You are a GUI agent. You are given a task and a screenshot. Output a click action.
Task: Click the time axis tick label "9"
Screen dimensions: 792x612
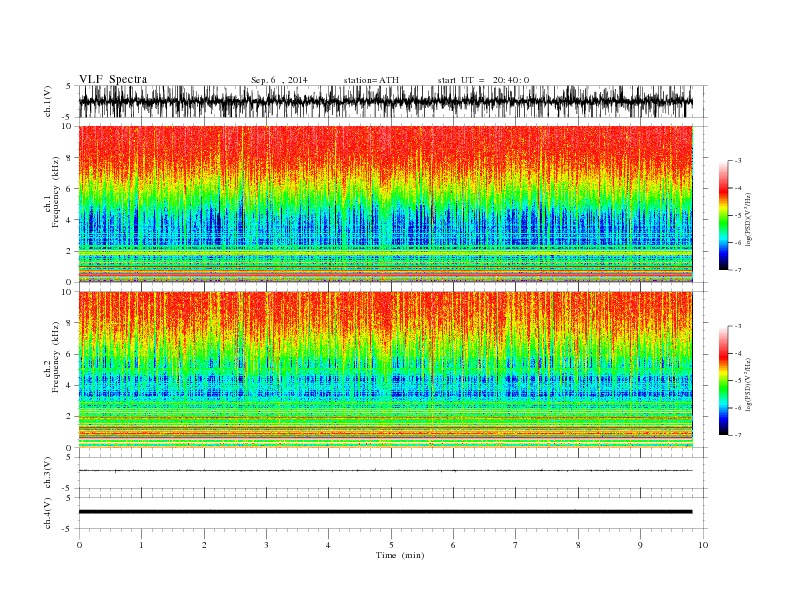(640, 545)
